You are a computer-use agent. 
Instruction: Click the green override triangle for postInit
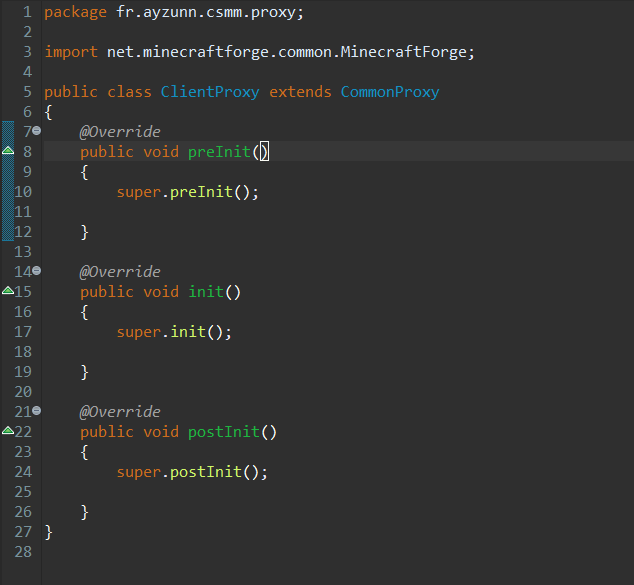pos(7,431)
